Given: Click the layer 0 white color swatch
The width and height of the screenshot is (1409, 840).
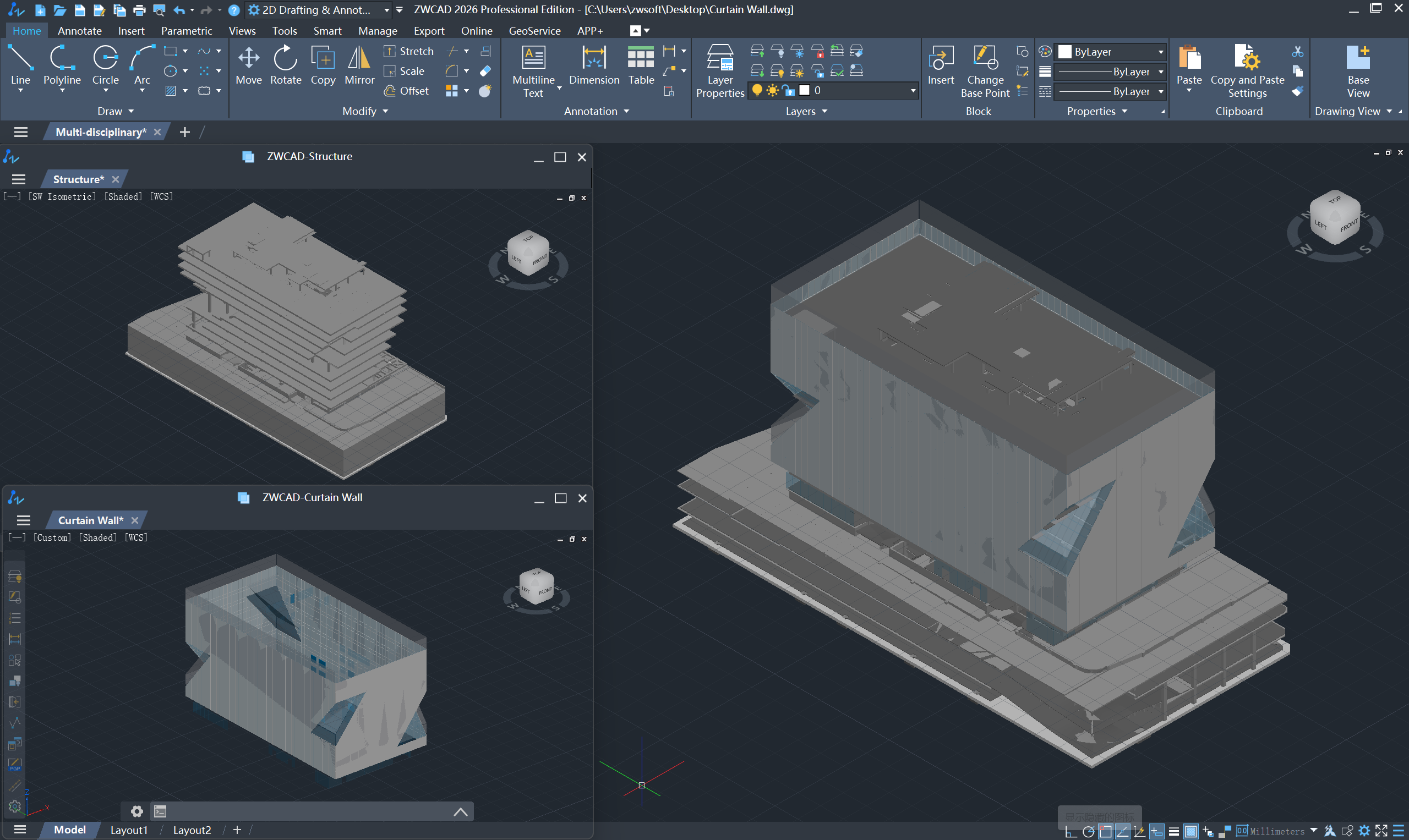Looking at the screenshot, I should pos(804,90).
